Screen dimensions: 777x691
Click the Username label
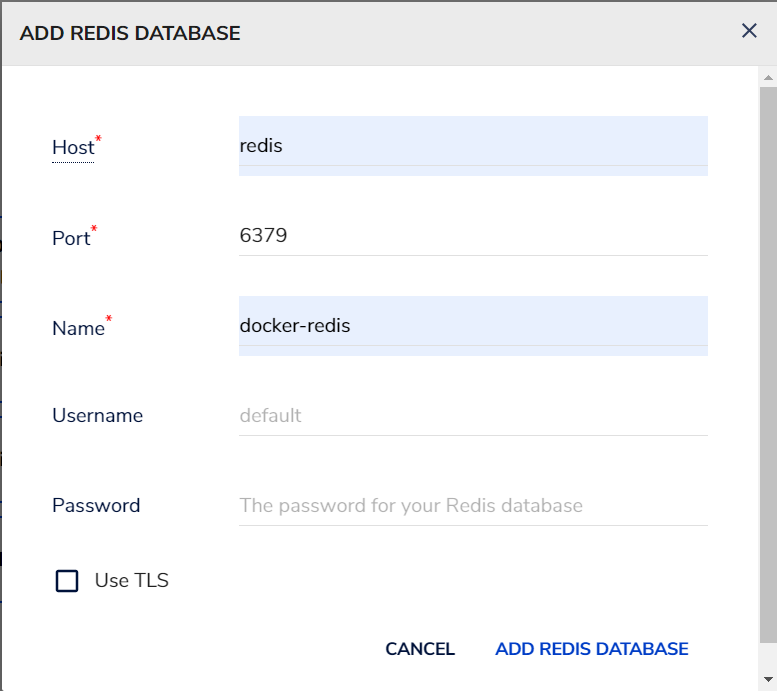pos(98,415)
